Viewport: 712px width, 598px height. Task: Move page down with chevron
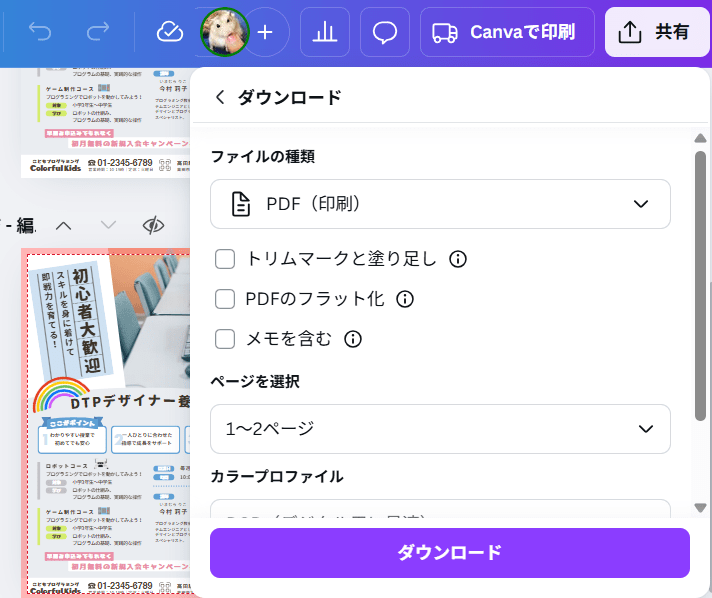point(108,225)
